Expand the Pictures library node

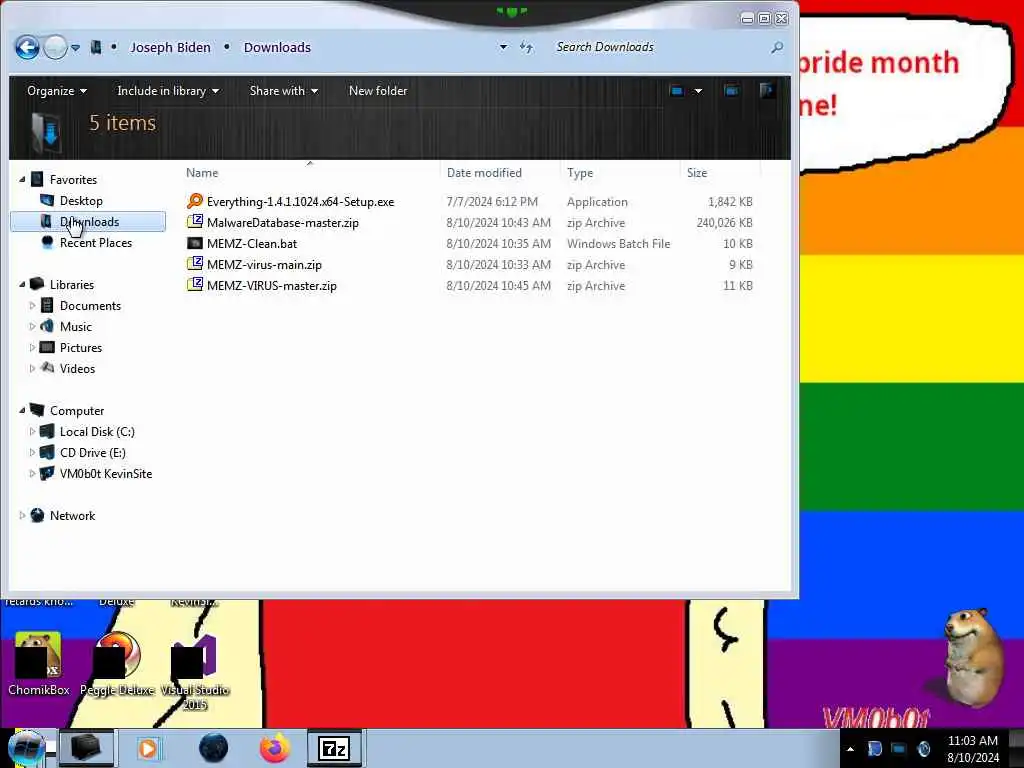coord(32,347)
